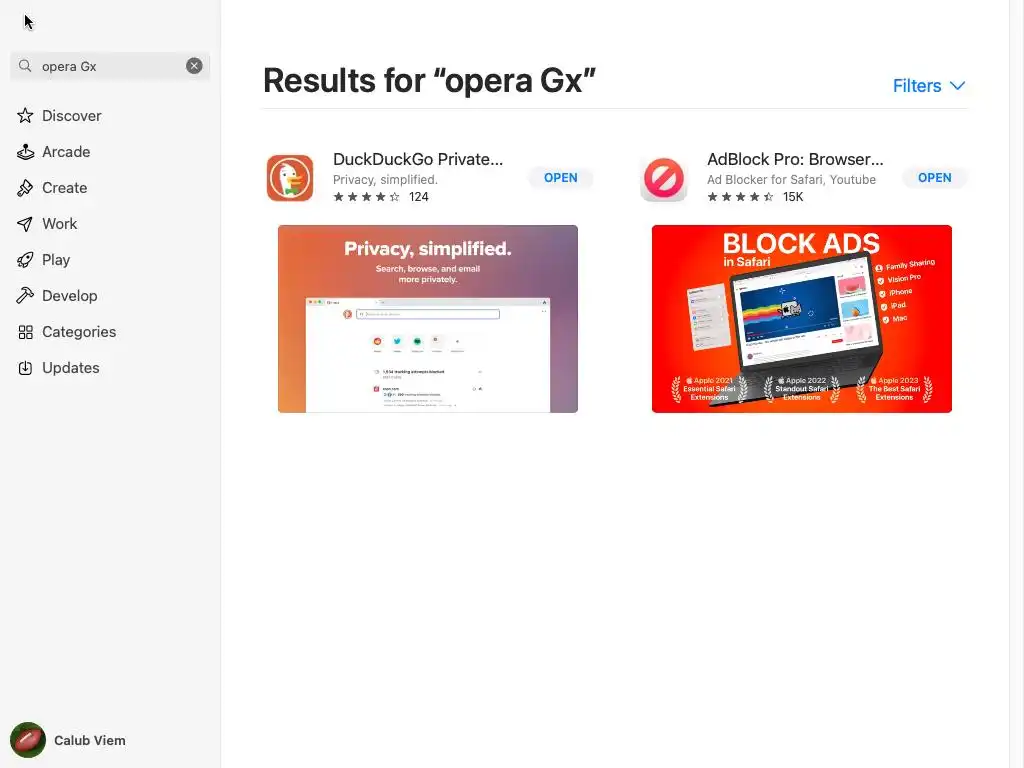This screenshot has height=768, width=1024.
Task: Open the AdBlock Pro app
Action: (935, 178)
